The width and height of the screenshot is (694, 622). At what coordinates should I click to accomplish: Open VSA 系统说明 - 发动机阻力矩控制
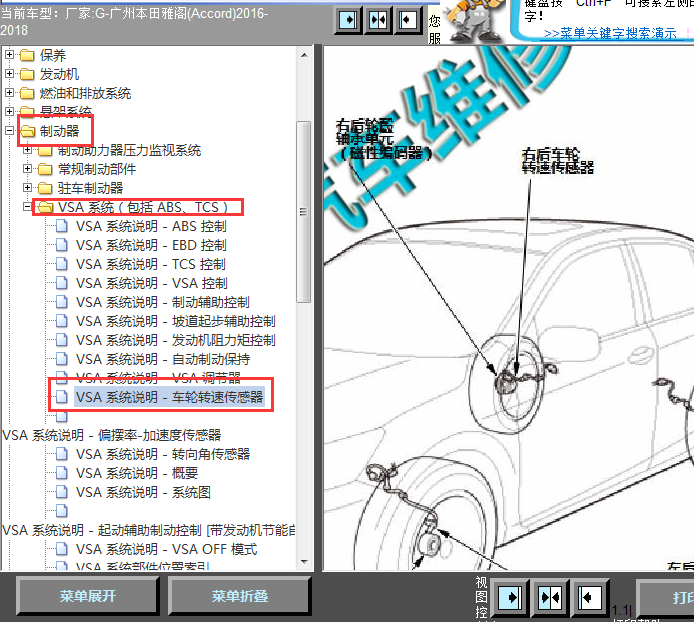coord(175,340)
